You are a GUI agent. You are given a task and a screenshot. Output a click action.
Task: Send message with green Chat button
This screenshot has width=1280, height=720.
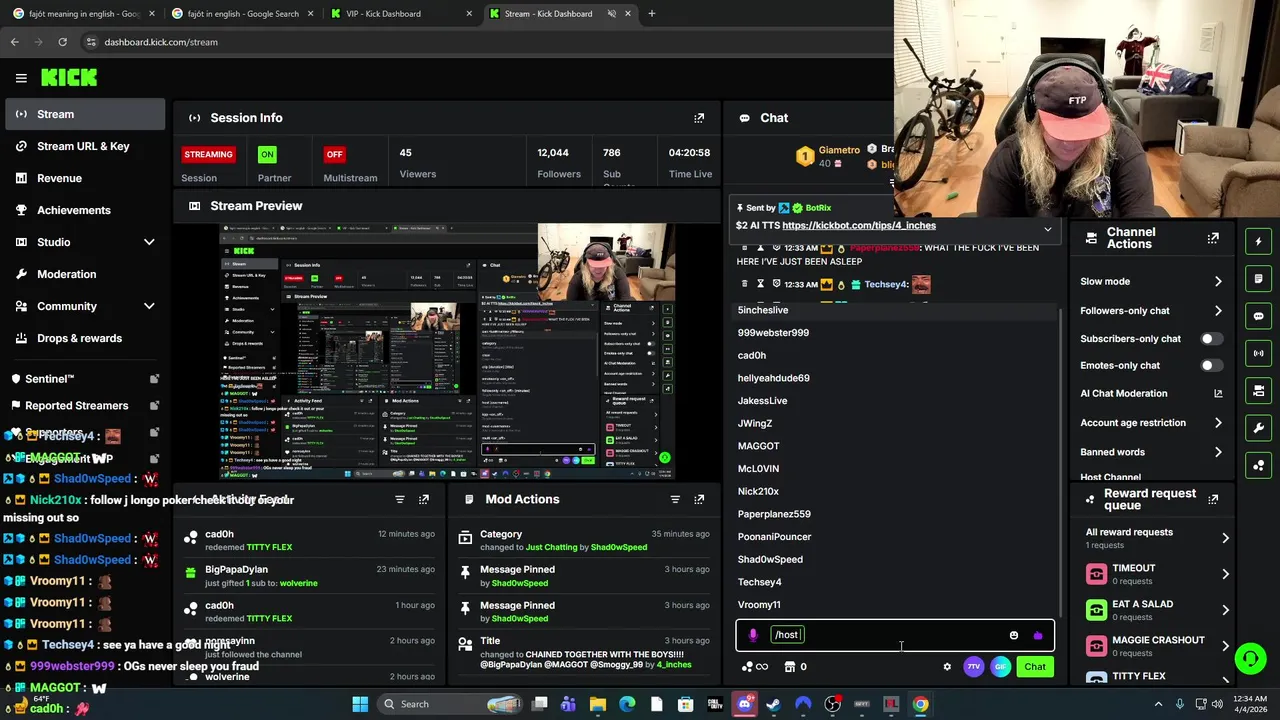(1035, 667)
